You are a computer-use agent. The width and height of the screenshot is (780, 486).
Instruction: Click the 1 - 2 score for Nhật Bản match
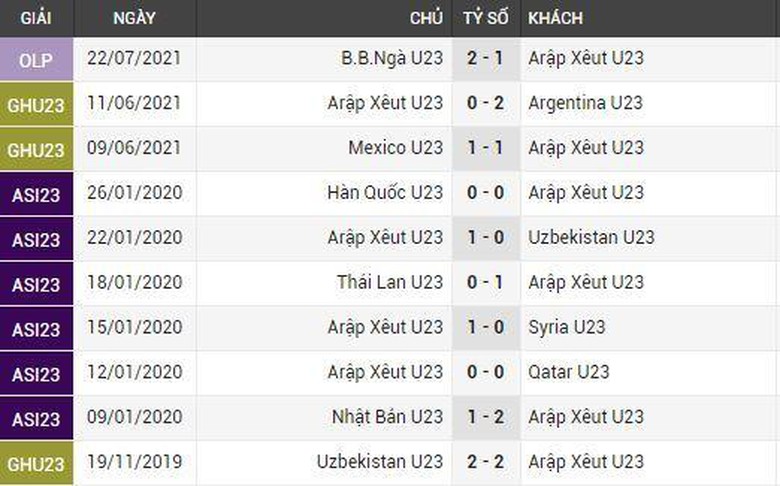[486, 418]
